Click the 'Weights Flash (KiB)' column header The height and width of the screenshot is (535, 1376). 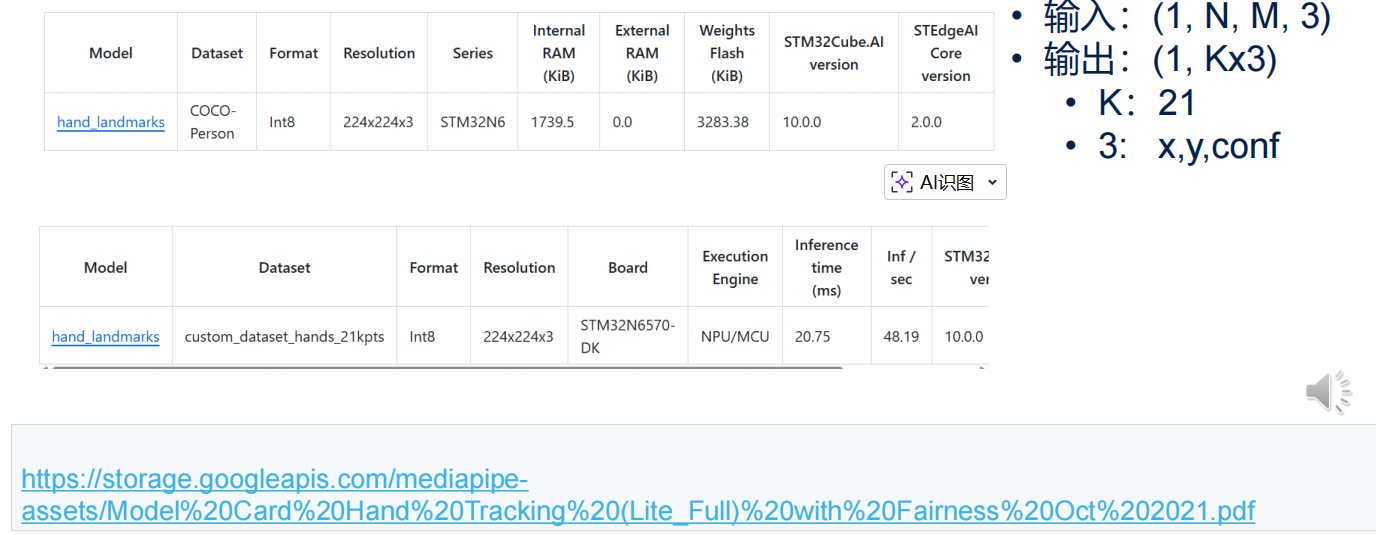pos(727,53)
